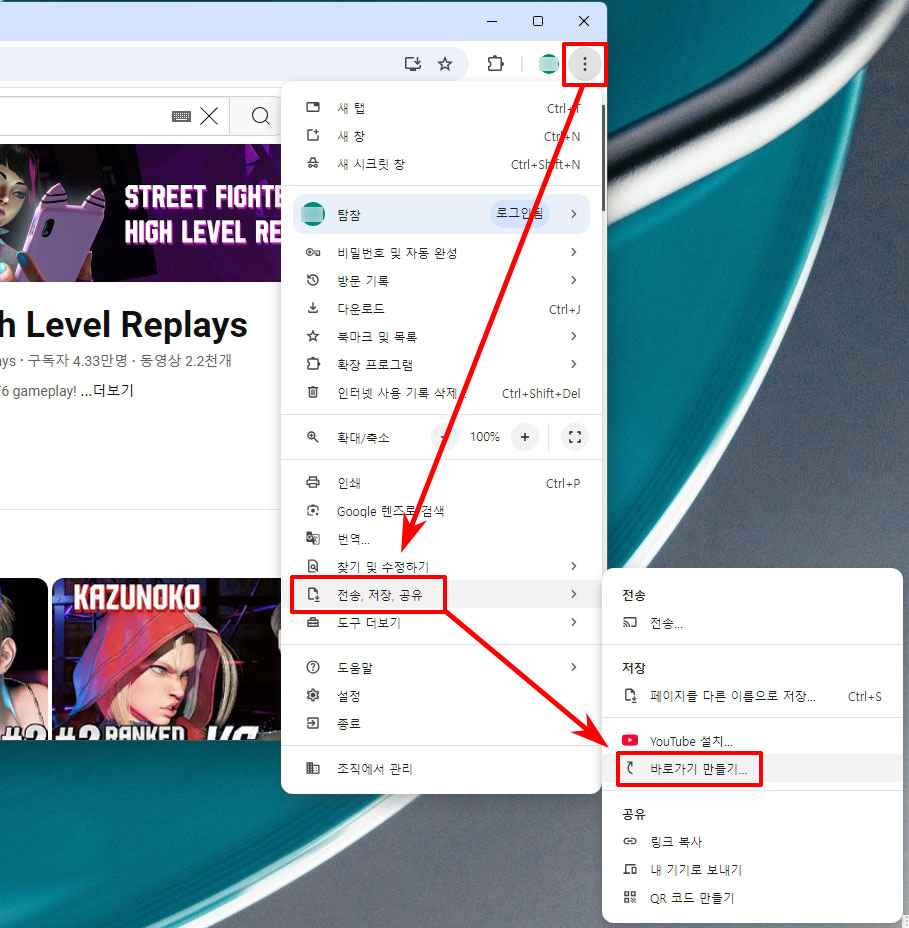Expand the 탐험 profile row chevron
The image size is (909, 928).
pos(573,214)
